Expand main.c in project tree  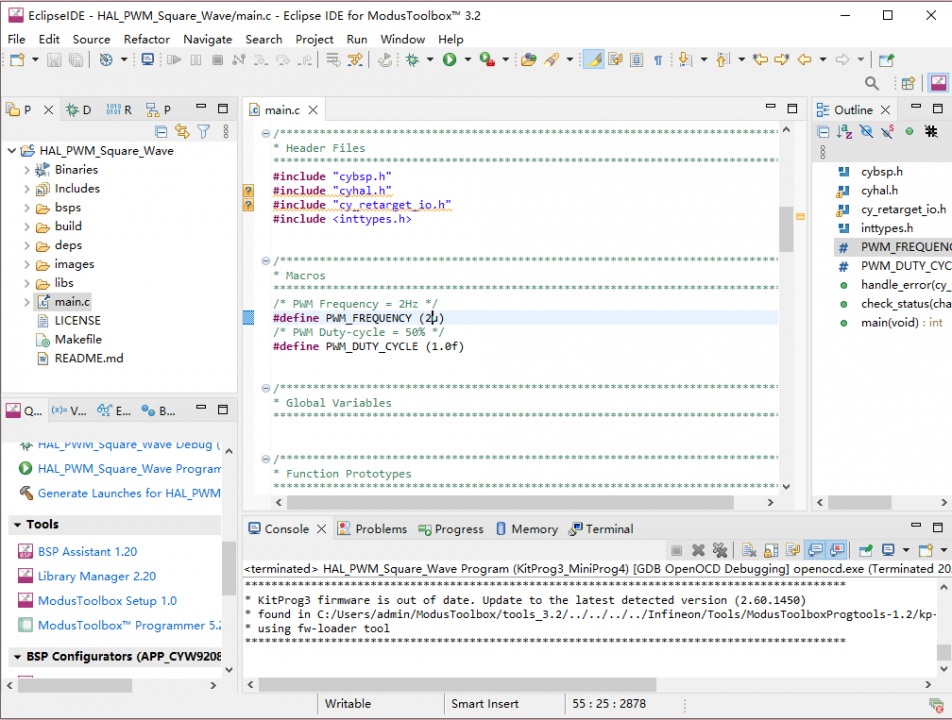click(x=27, y=302)
